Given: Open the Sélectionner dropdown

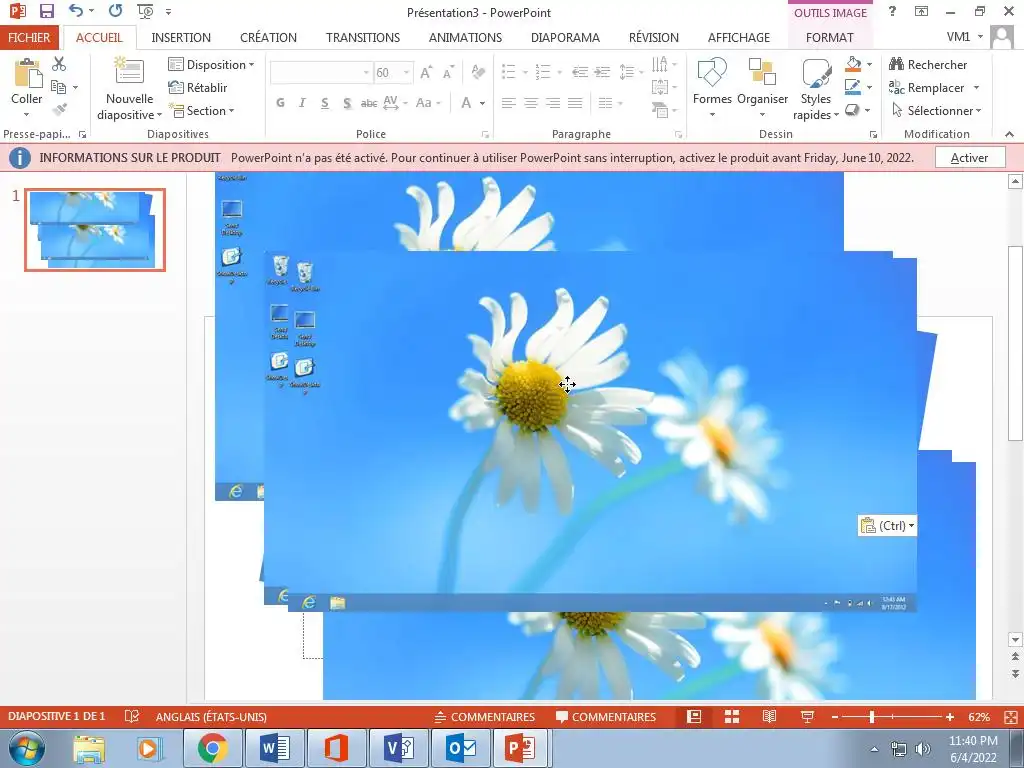Looking at the screenshot, I should coord(936,110).
